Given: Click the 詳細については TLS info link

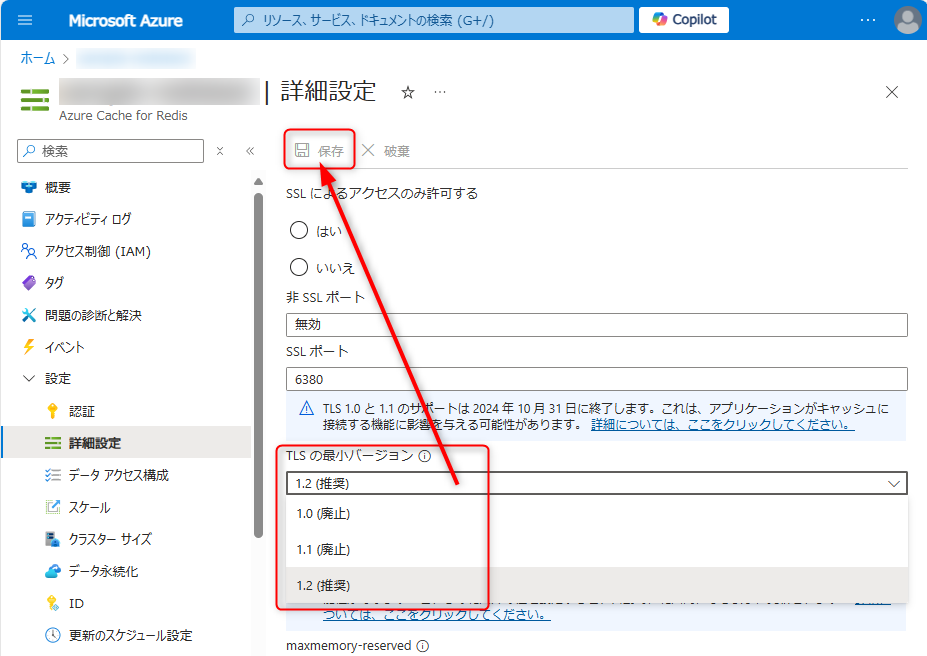Looking at the screenshot, I should (721, 425).
